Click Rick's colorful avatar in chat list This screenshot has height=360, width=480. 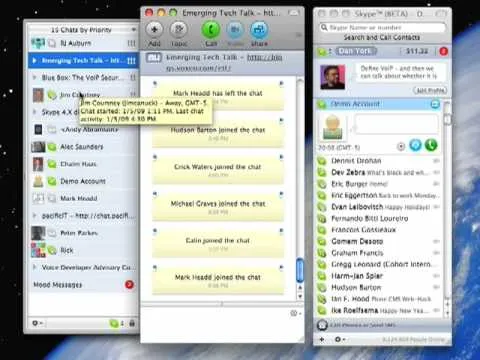click(38, 250)
